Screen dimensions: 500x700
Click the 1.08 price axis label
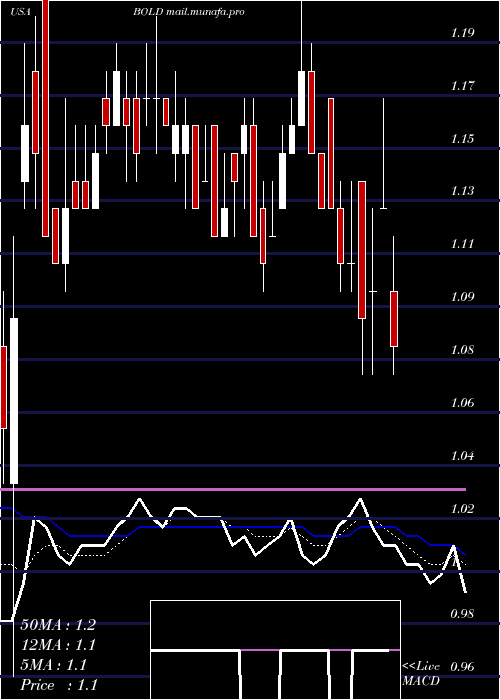pyautogui.click(x=462, y=349)
